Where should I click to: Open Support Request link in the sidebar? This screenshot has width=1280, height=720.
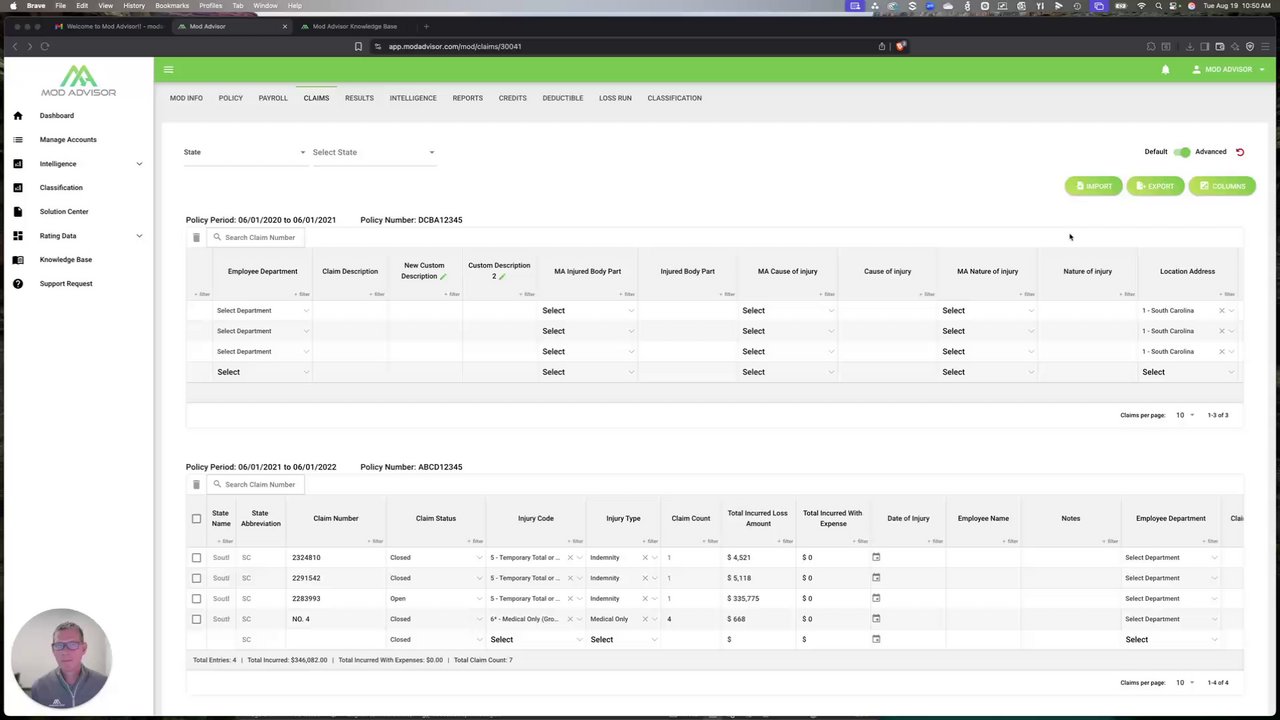point(66,284)
